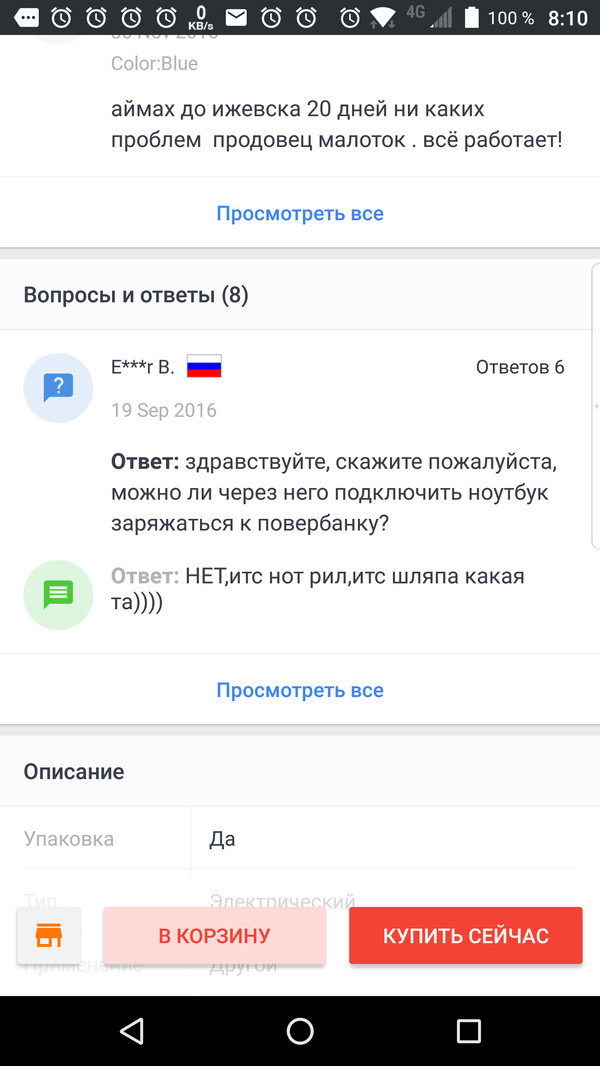Viewport: 600px width, 1066px height.
Task: Show all answers via Ответов 6
Action: [x=520, y=366]
